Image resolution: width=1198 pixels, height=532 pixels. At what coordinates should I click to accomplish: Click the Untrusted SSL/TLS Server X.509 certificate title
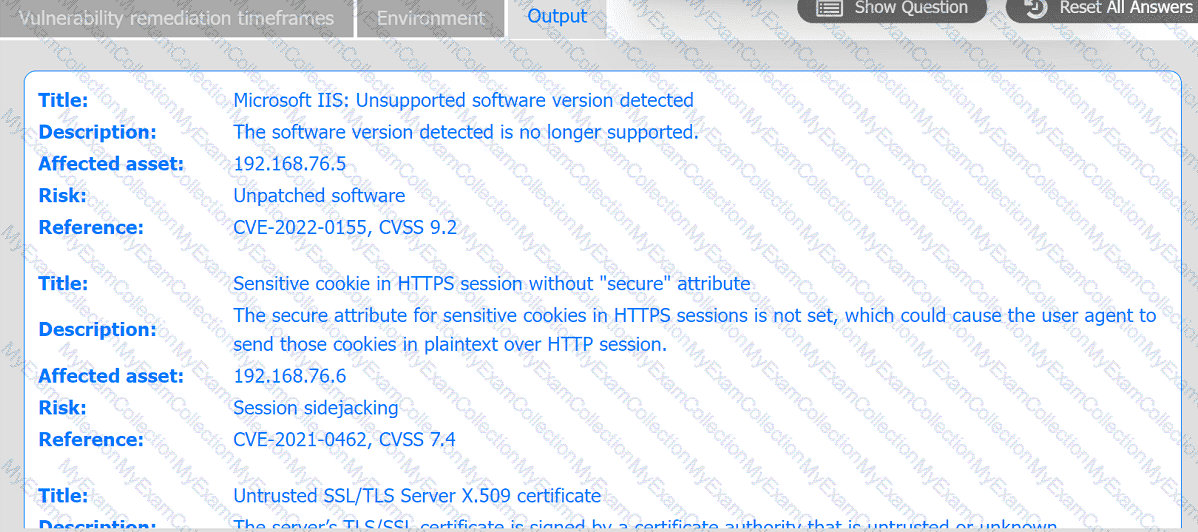click(417, 496)
